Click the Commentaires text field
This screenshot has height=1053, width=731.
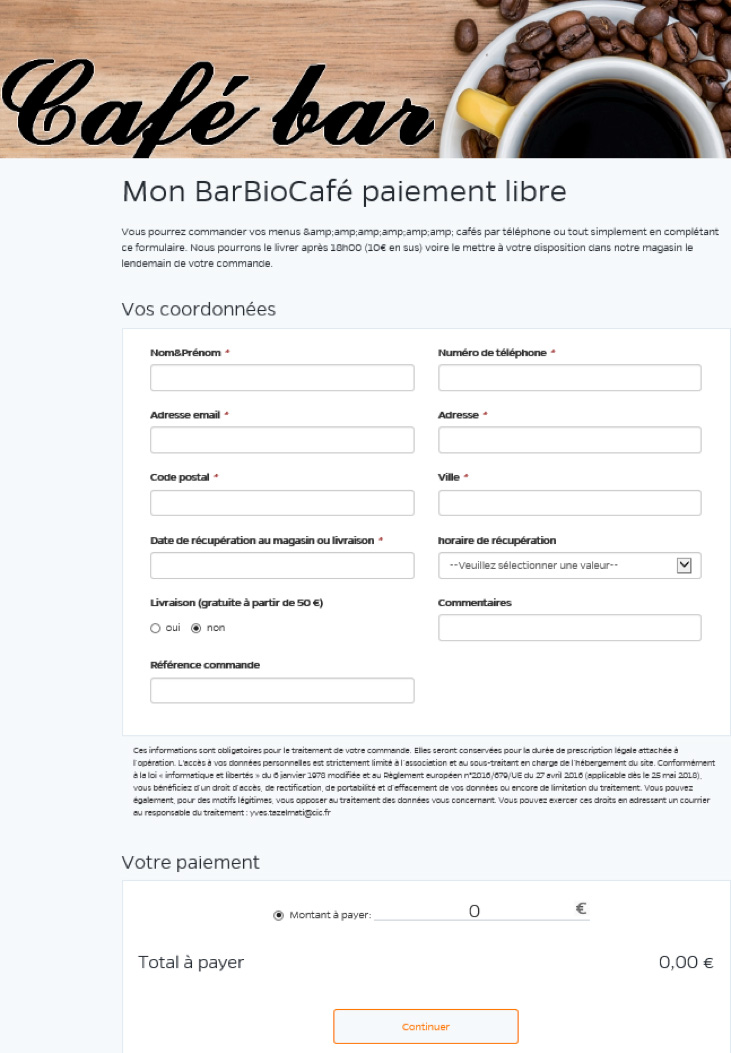click(569, 628)
